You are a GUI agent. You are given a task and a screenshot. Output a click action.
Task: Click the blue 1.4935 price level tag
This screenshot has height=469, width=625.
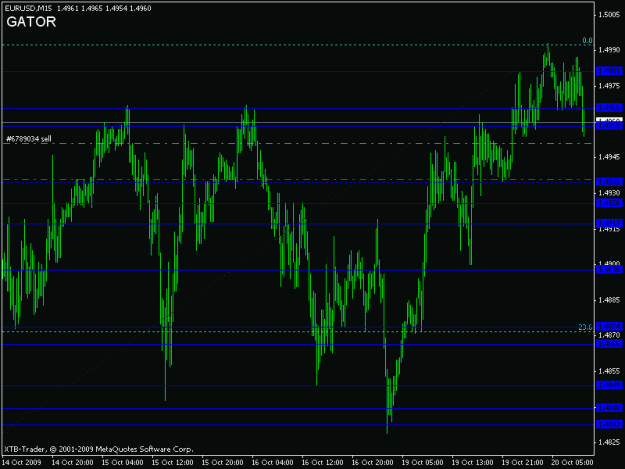coord(609,182)
